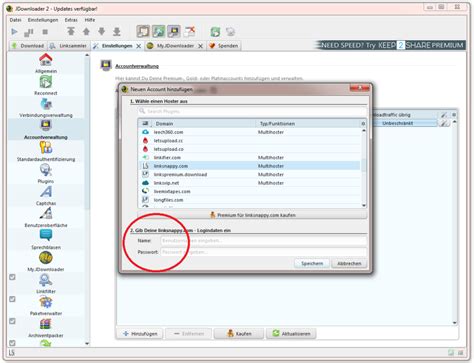
Task: Start downloads with the play icon
Action: pos(14,32)
